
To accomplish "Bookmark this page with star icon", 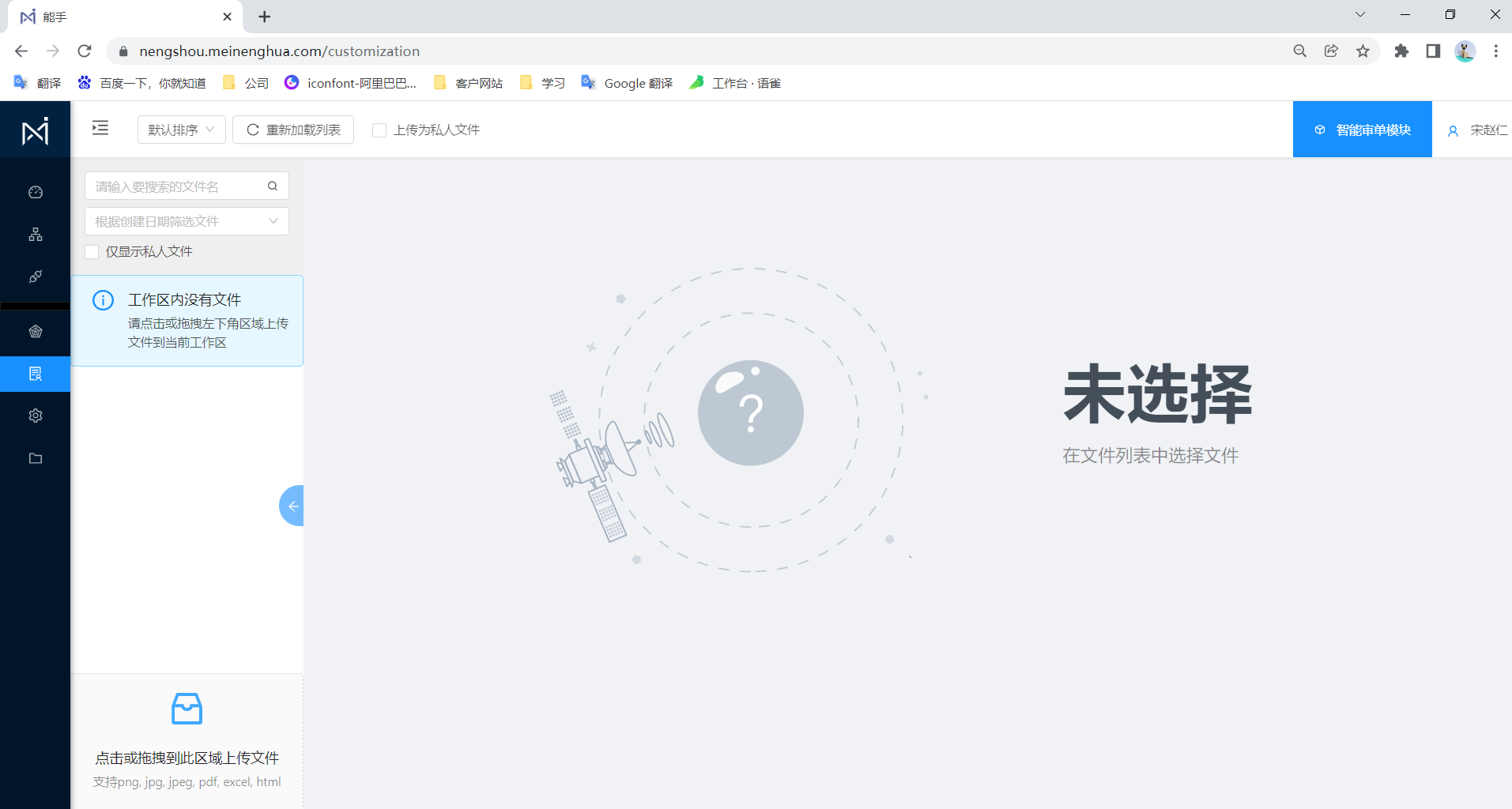I will (x=1363, y=51).
